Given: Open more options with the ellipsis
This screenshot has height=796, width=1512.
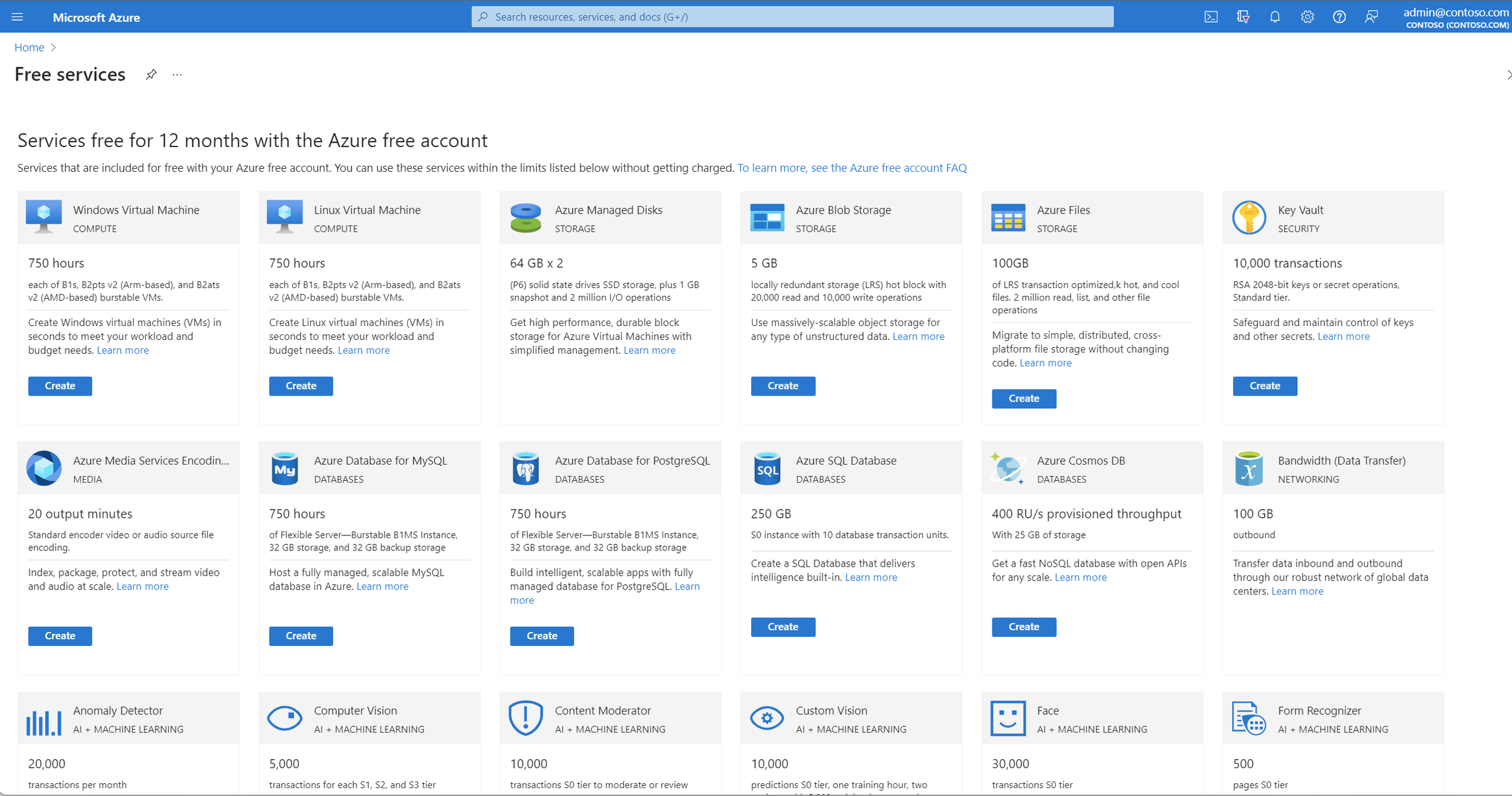Looking at the screenshot, I should pyautogui.click(x=176, y=74).
